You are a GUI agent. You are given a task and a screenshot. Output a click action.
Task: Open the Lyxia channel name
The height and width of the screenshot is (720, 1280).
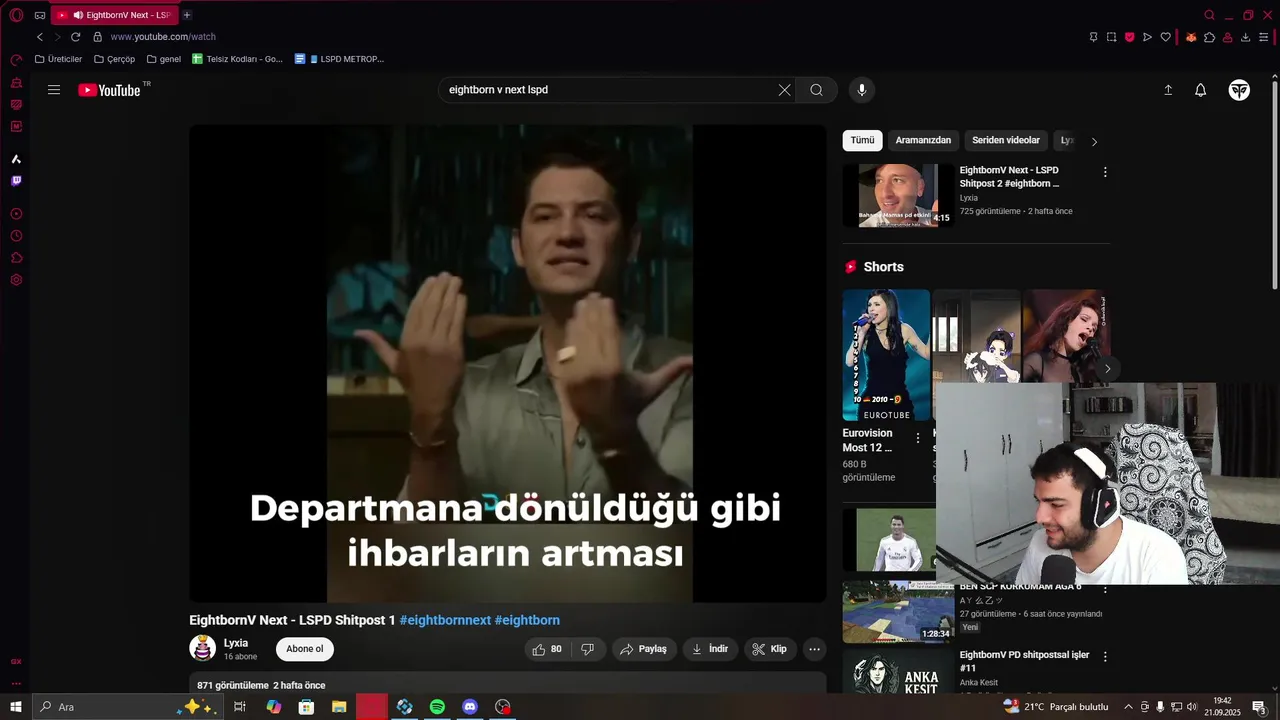[x=236, y=643]
